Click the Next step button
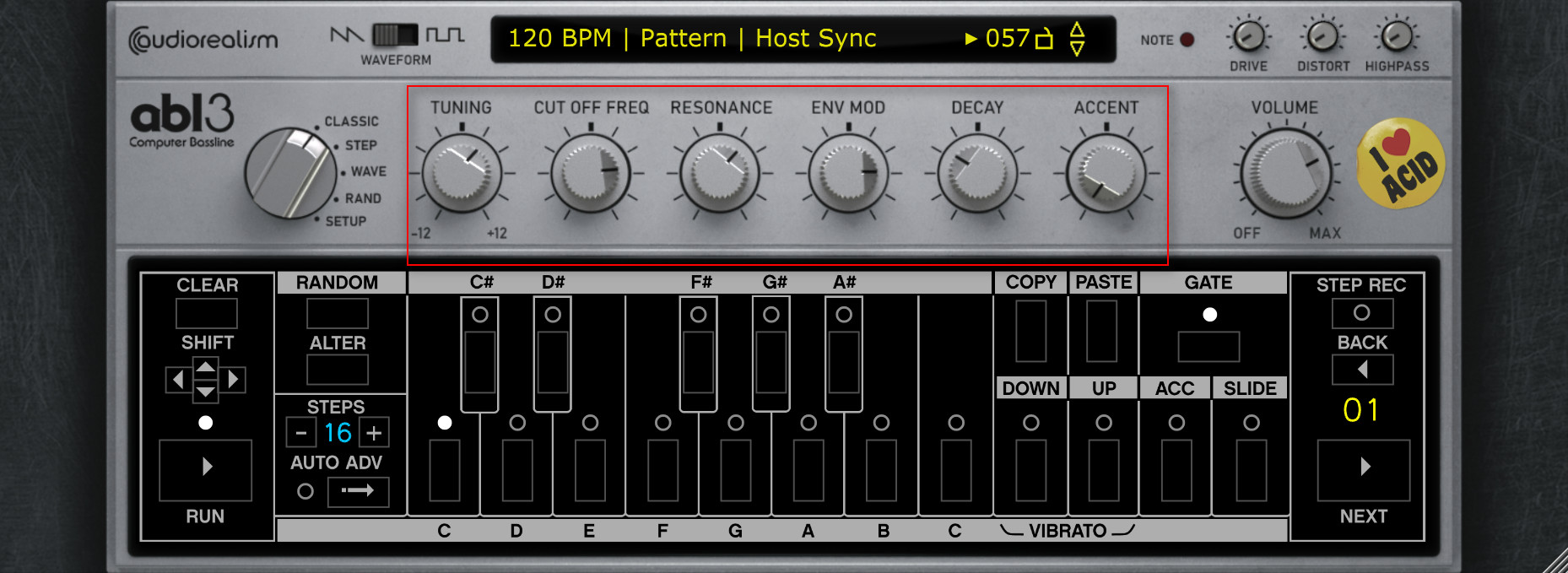The image size is (1568, 573). tap(1364, 470)
